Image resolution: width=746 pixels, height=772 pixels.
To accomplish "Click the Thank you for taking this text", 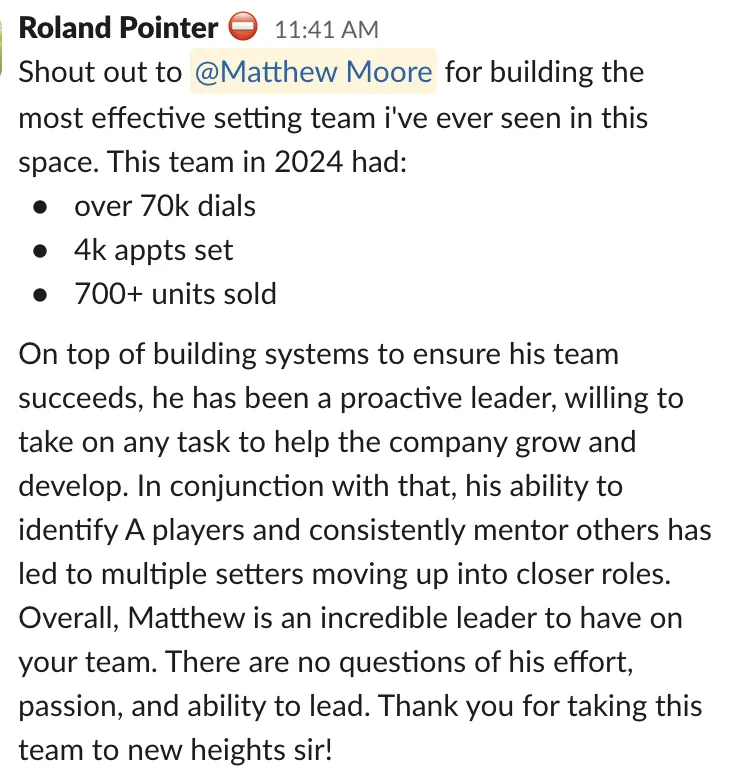I will (540, 706).
